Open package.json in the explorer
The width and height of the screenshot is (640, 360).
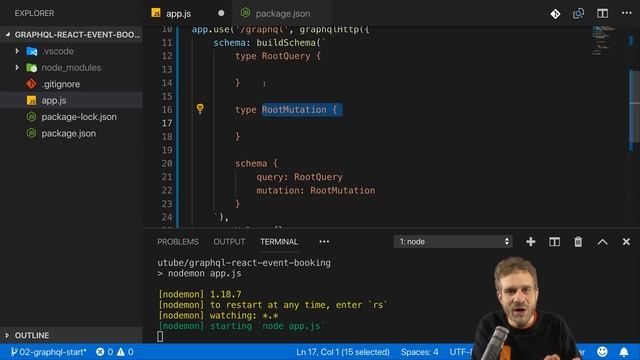71,133
